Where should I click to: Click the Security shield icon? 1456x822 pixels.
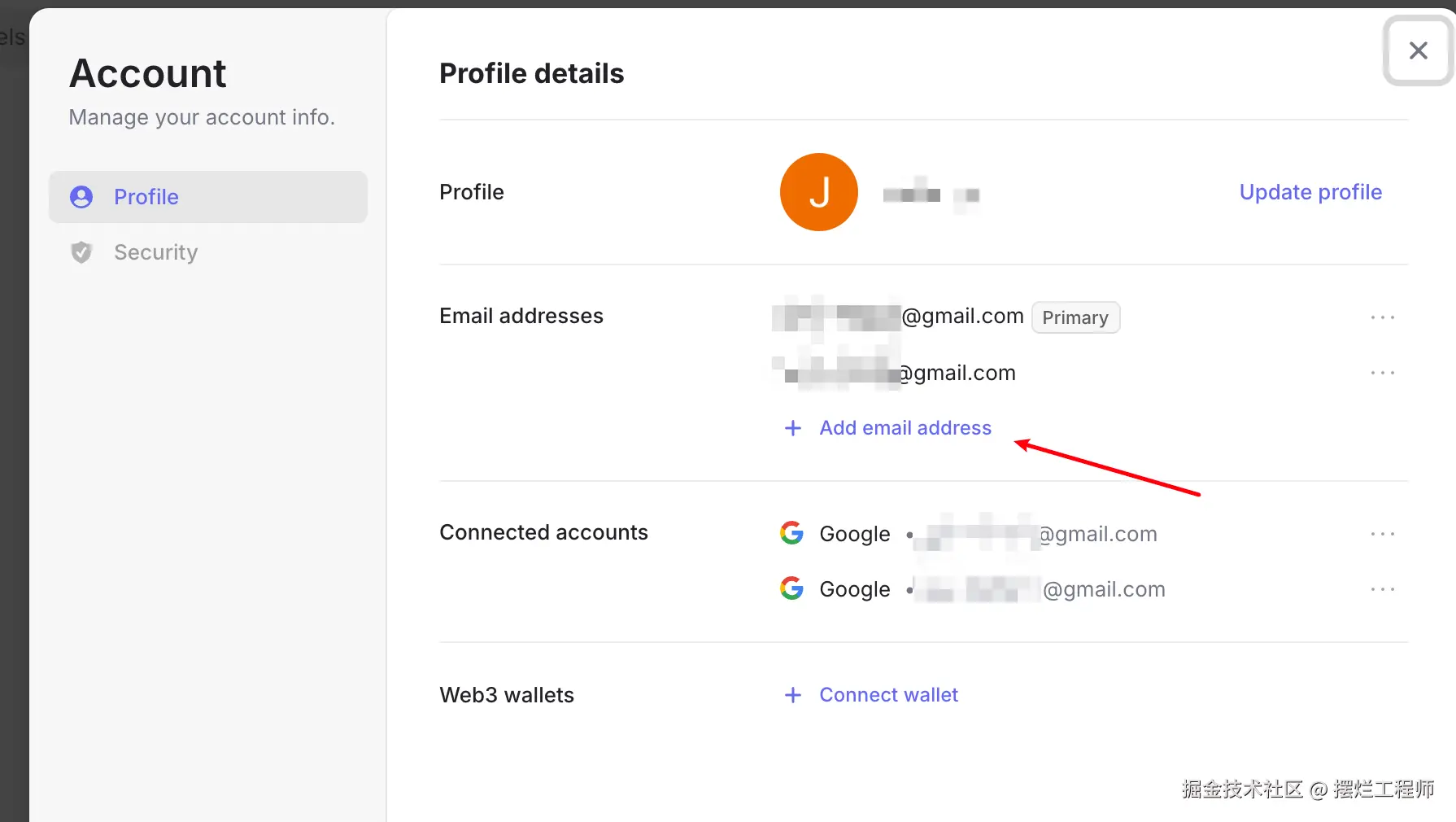tap(81, 252)
